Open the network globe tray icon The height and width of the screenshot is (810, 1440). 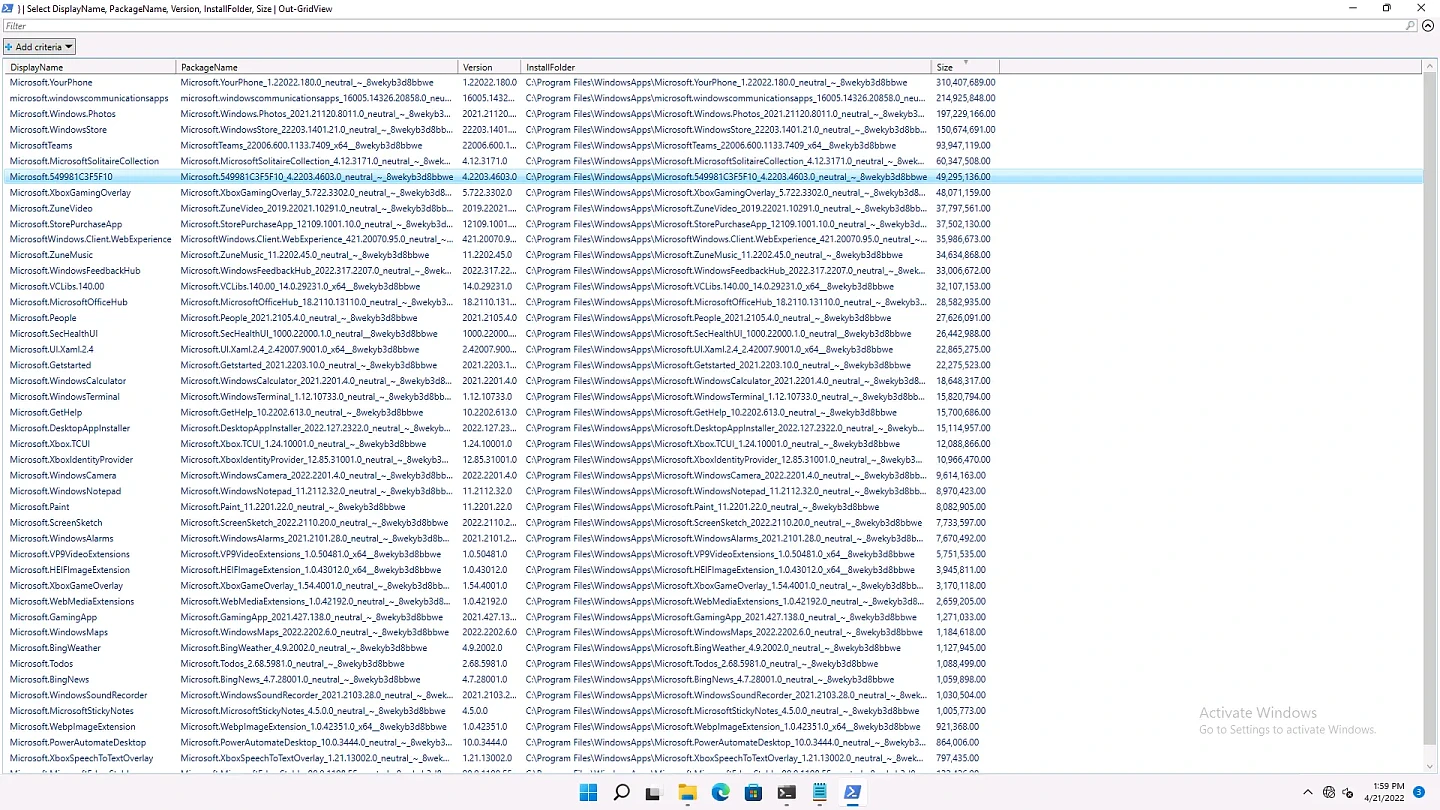[x=1329, y=793]
